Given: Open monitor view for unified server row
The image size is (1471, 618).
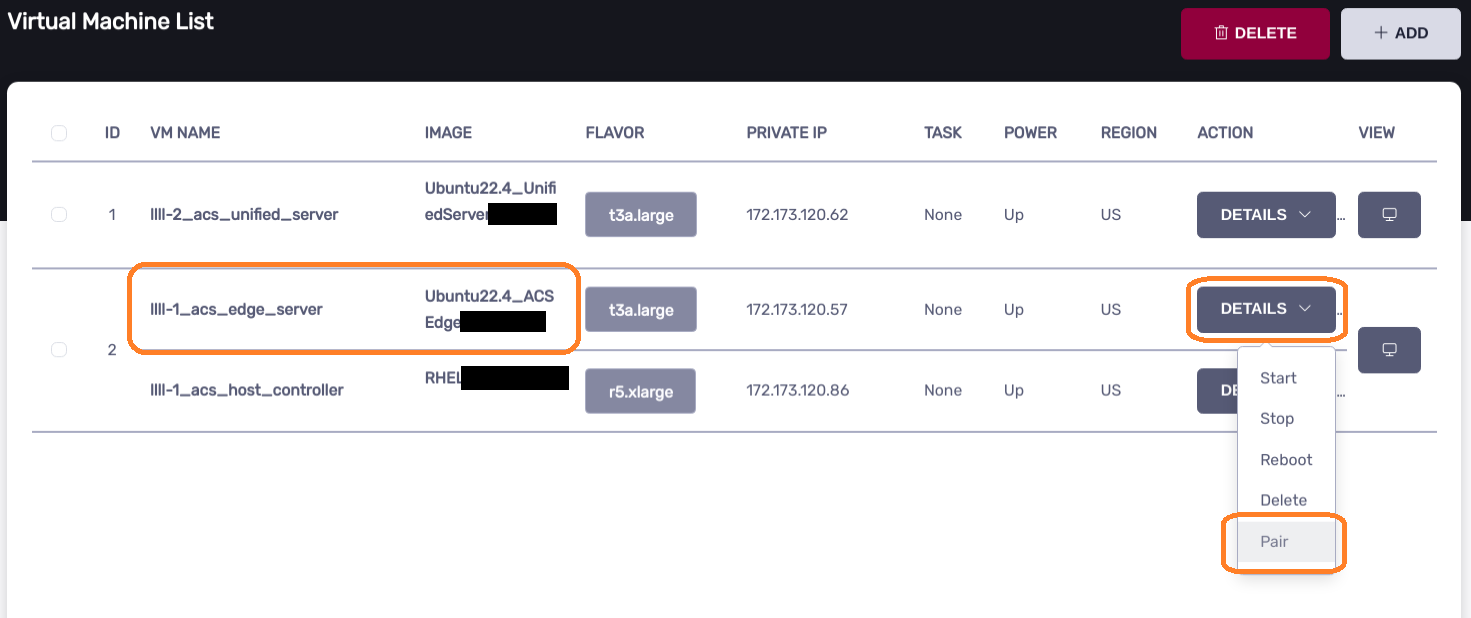Looking at the screenshot, I should [1389, 215].
